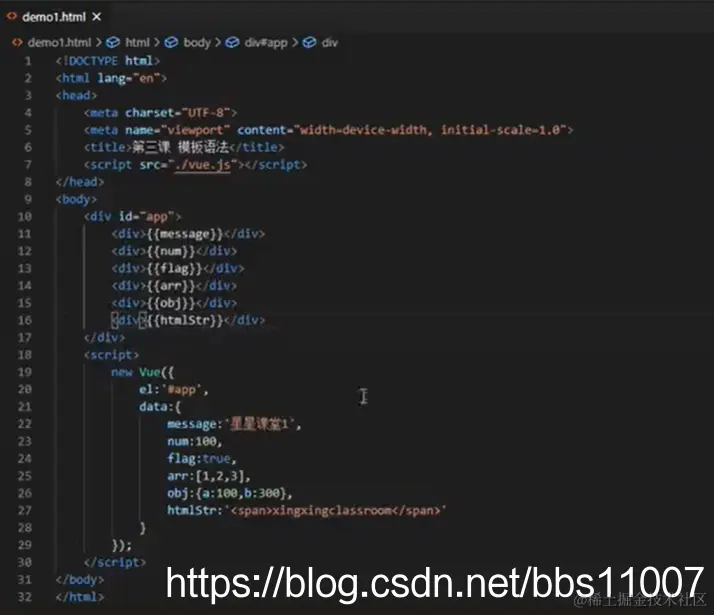Click the num:100 property
Screen dimensions: 714x615
[195, 442]
